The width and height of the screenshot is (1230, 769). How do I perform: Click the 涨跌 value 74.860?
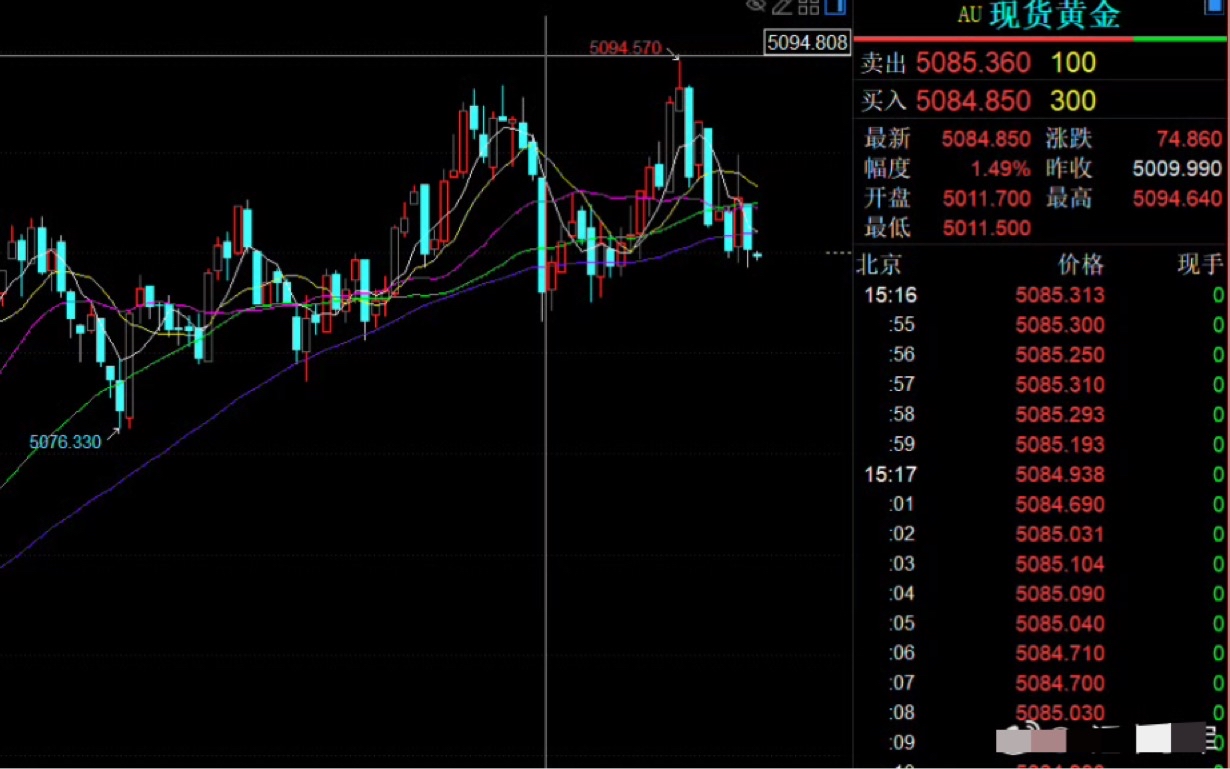tap(1190, 139)
